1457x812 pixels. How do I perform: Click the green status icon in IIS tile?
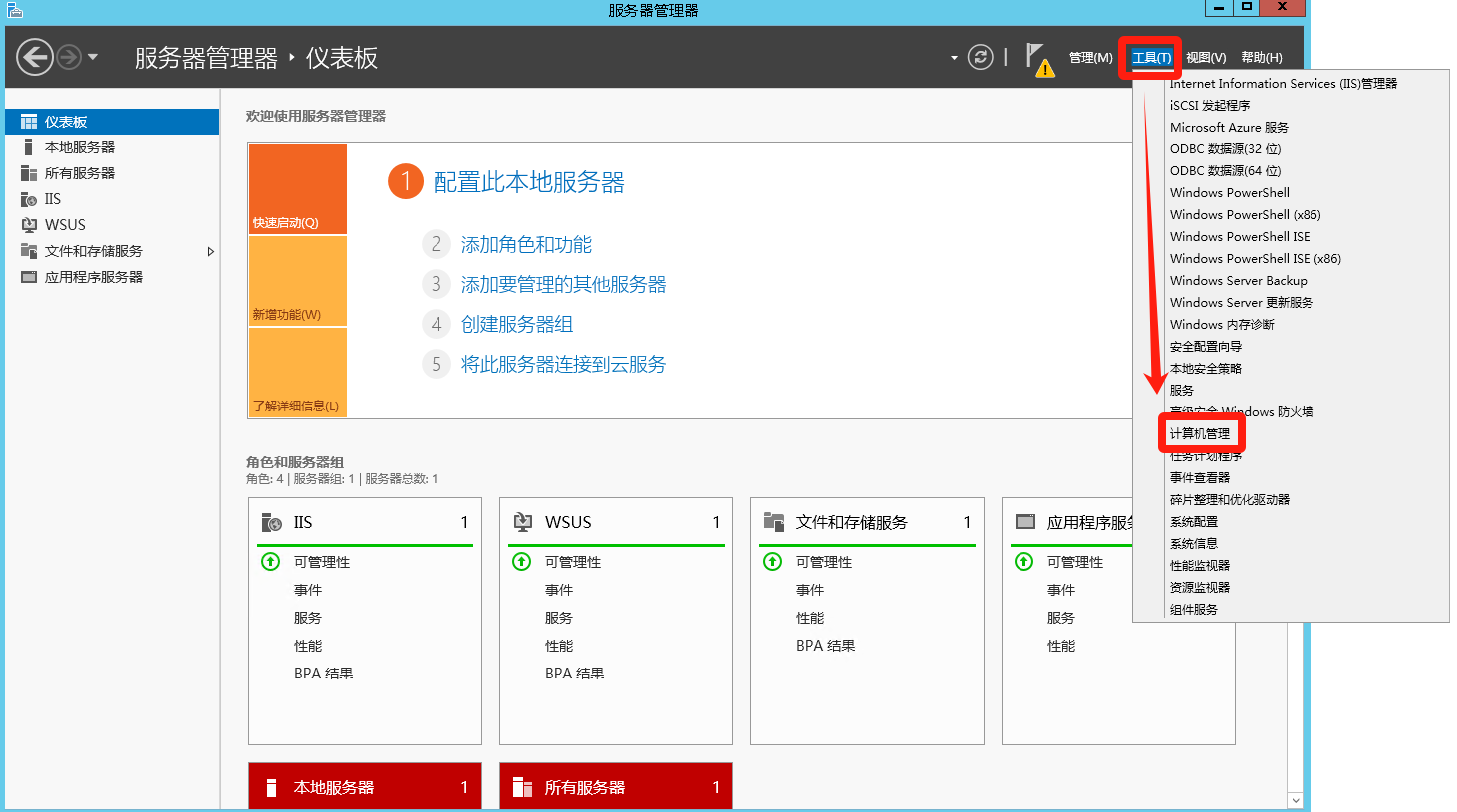270,562
